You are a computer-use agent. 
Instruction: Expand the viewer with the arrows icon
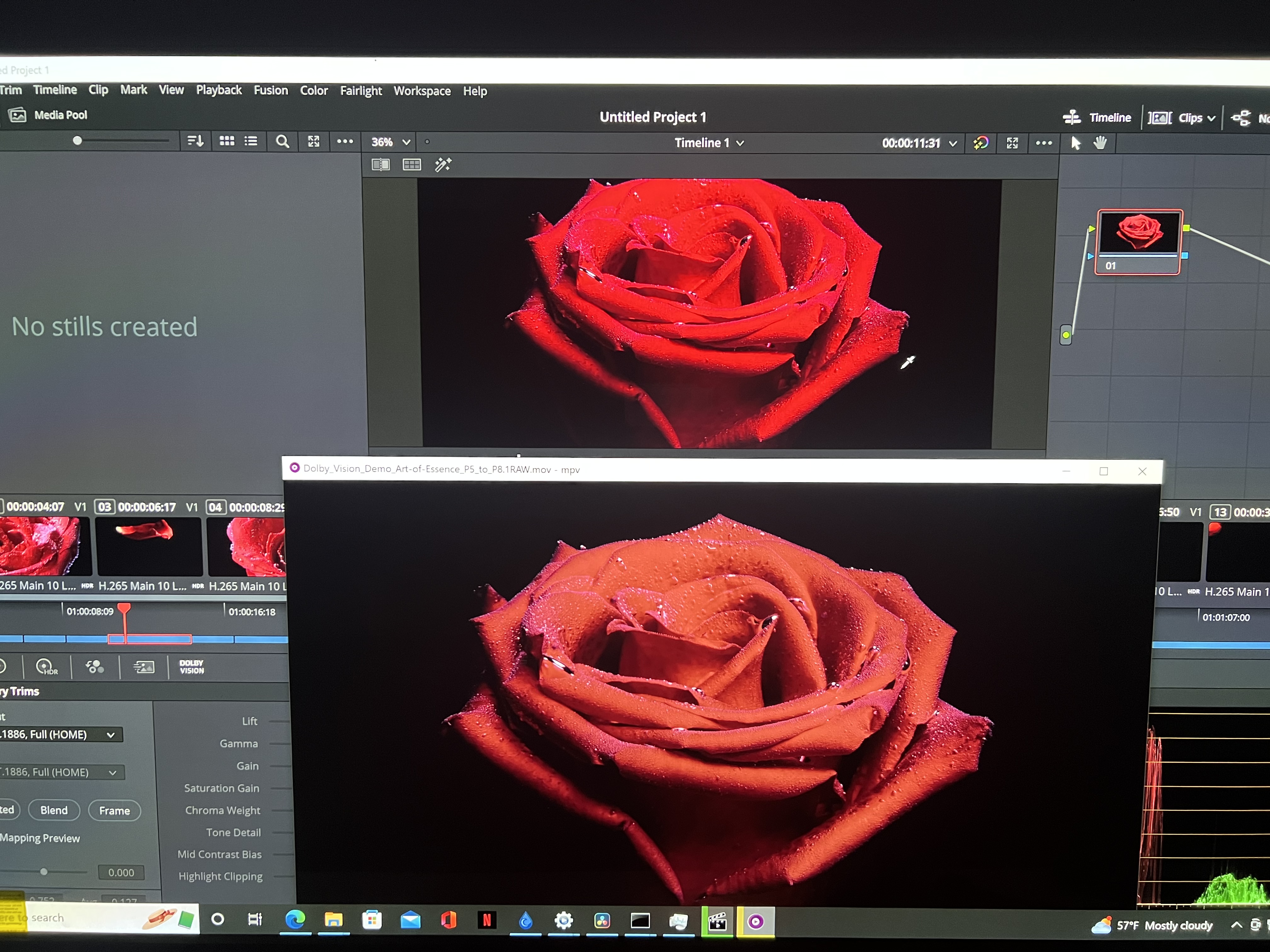1012,143
